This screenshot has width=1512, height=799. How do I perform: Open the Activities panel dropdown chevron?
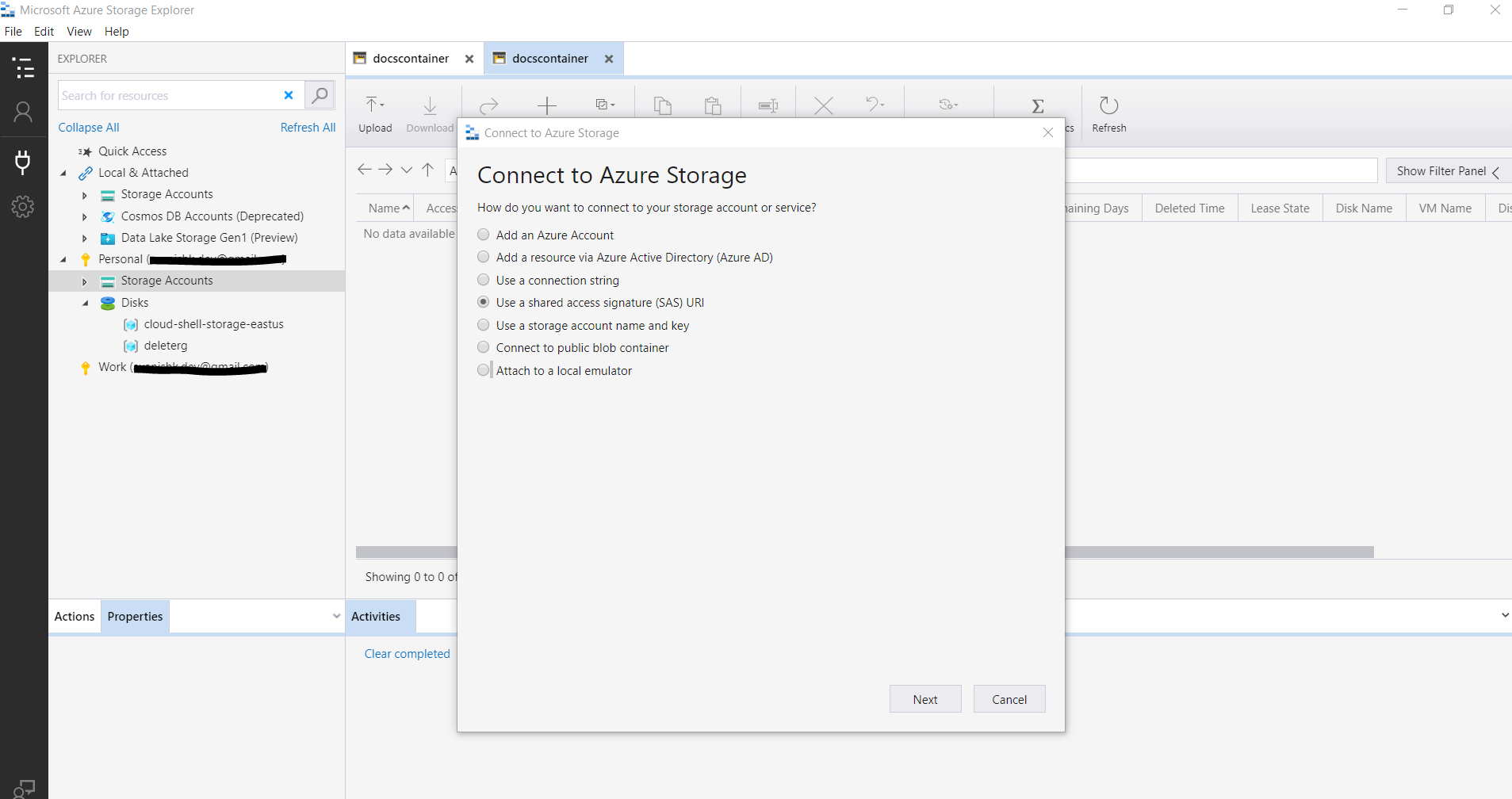[x=1504, y=615]
